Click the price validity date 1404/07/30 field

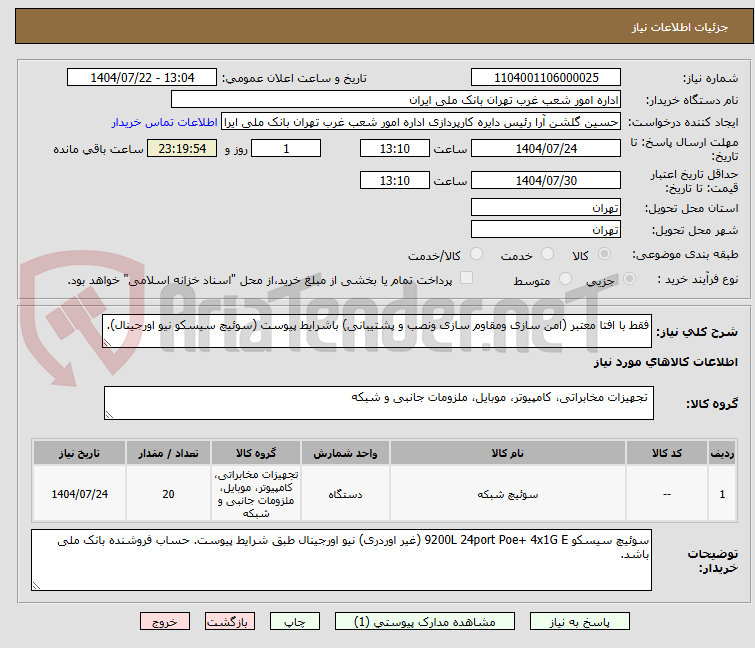[x=546, y=181]
